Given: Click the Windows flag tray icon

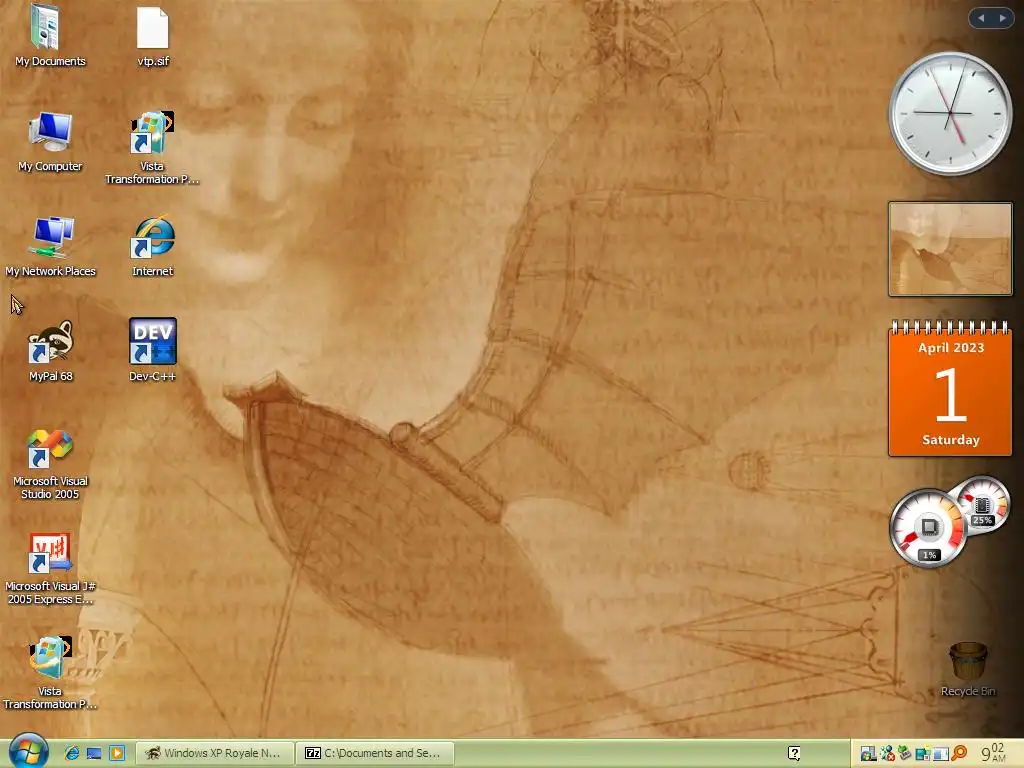Looking at the screenshot, I should pyautogui.click(x=868, y=754).
